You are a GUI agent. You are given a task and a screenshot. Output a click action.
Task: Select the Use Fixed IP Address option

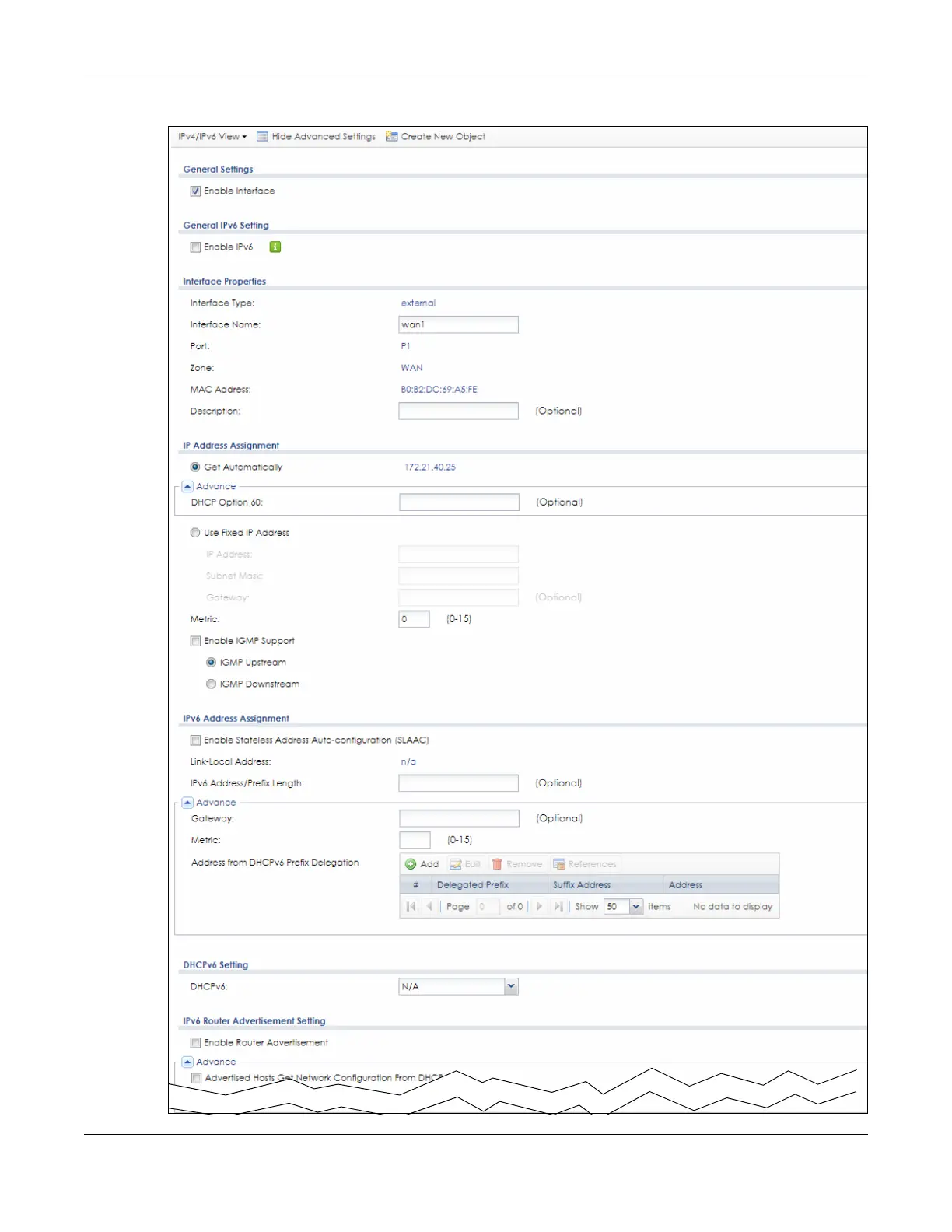(195, 533)
